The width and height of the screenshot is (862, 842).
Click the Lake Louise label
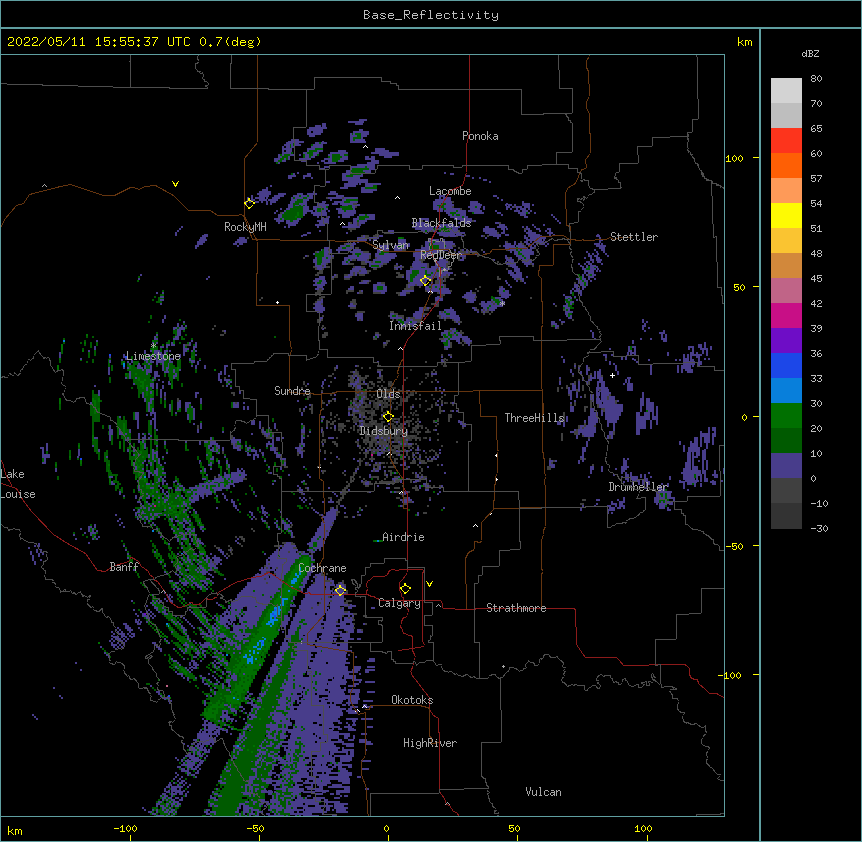pos(18,484)
